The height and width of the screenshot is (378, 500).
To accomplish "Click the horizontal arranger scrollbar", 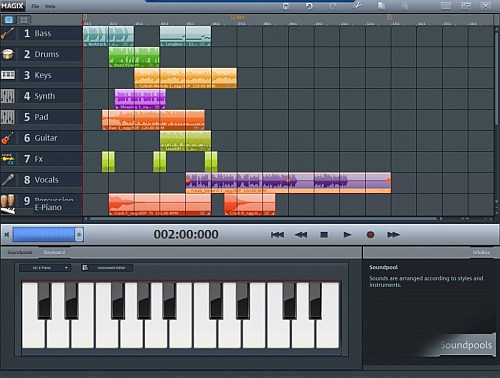I will (x=263, y=219).
